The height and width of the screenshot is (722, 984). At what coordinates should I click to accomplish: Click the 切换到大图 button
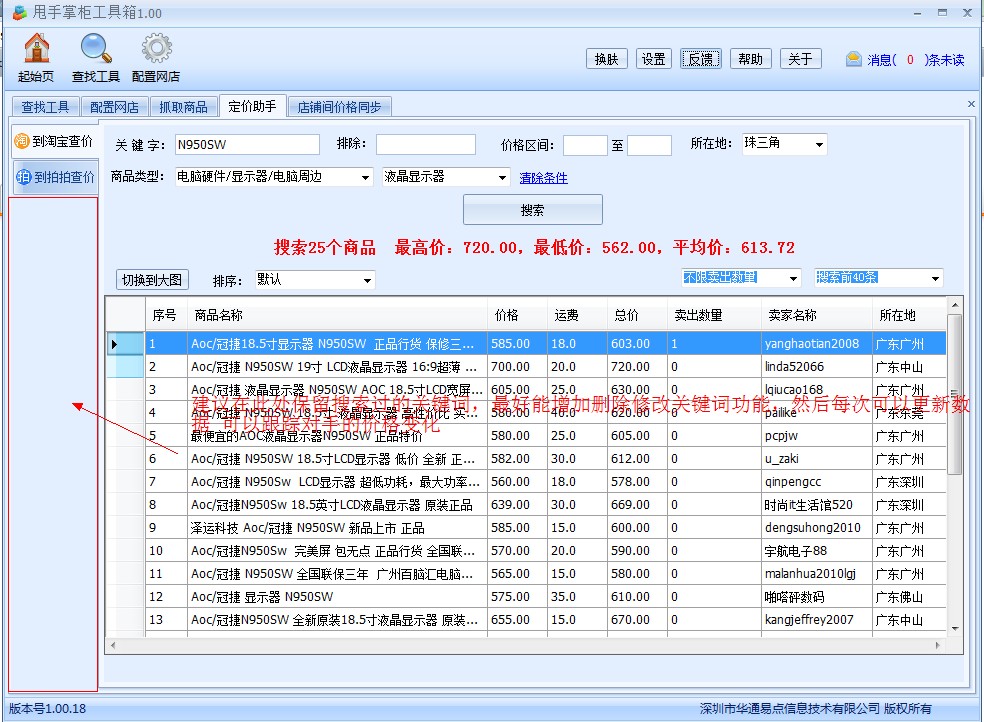(x=152, y=280)
